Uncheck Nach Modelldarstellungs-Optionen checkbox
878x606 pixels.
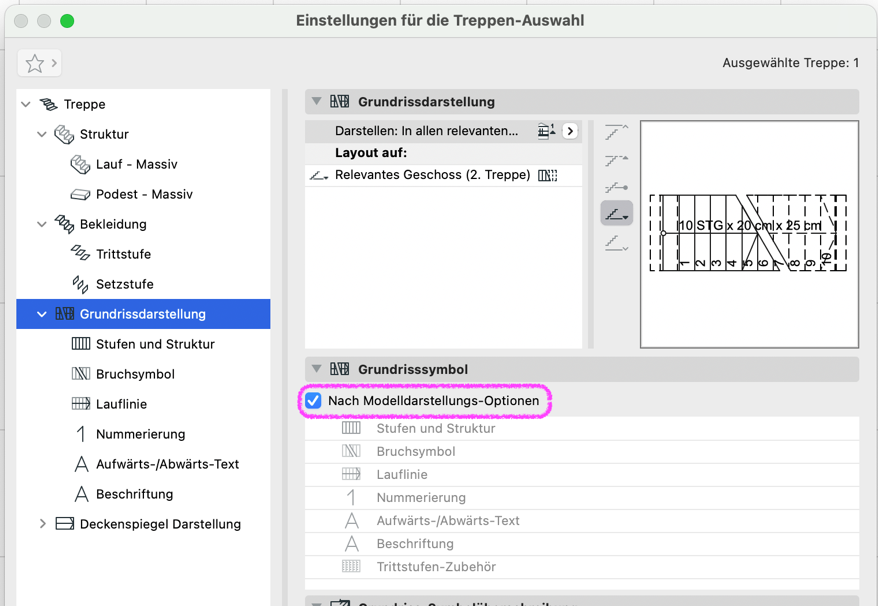click(x=314, y=401)
